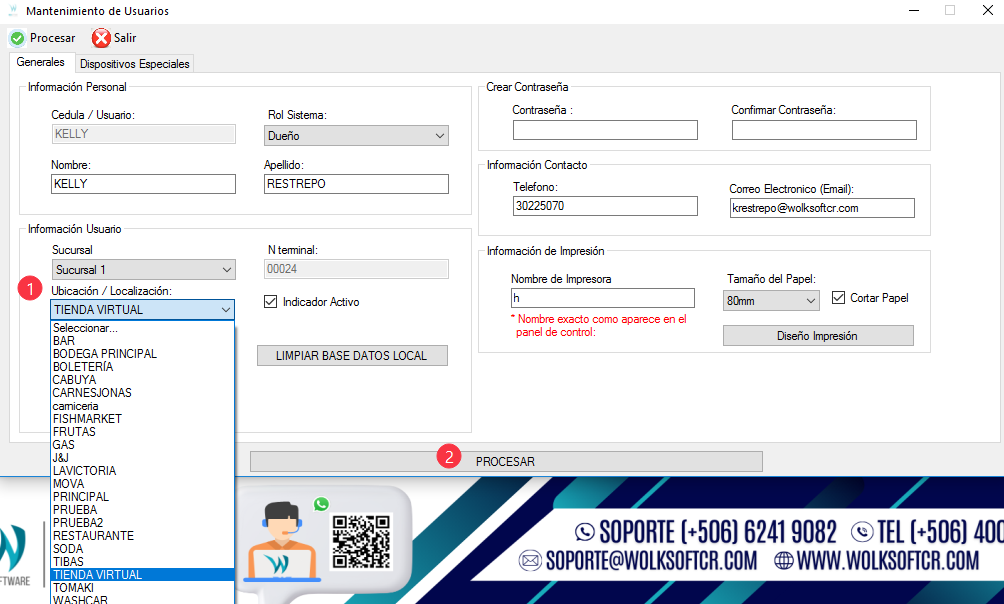
Task: Expand the Sucursal combo box
Action: (x=144, y=270)
